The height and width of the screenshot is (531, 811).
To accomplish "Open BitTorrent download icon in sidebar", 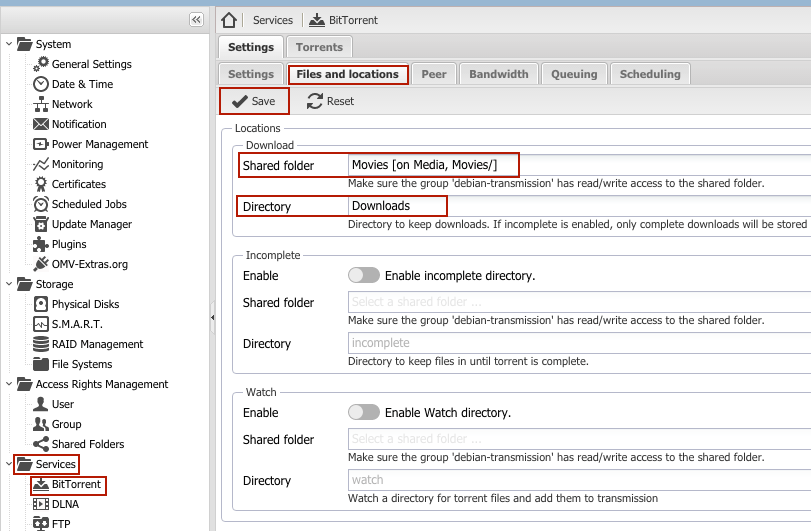I will 41,484.
